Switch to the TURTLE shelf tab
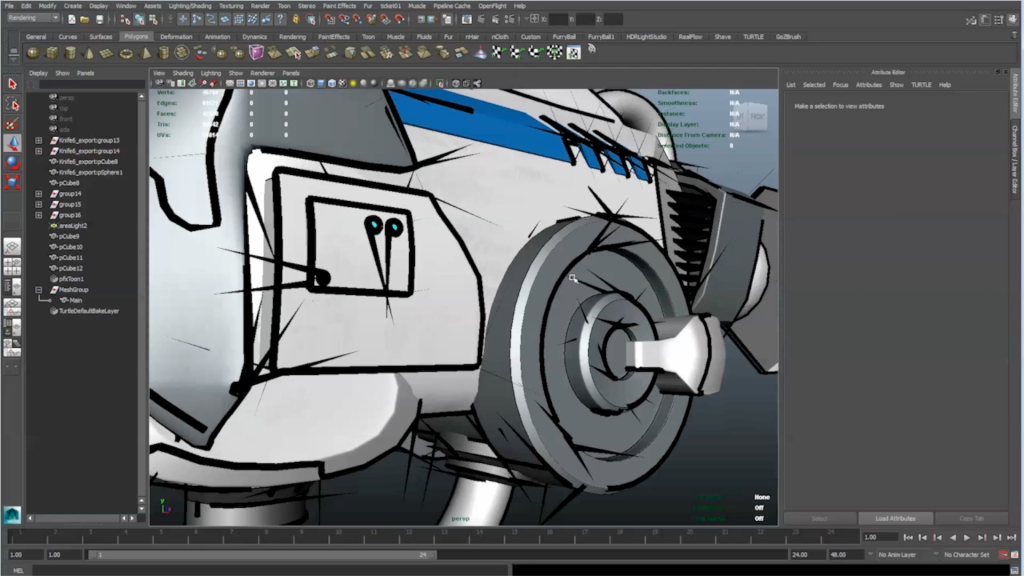The image size is (1024, 576). pyautogui.click(x=753, y=37)
